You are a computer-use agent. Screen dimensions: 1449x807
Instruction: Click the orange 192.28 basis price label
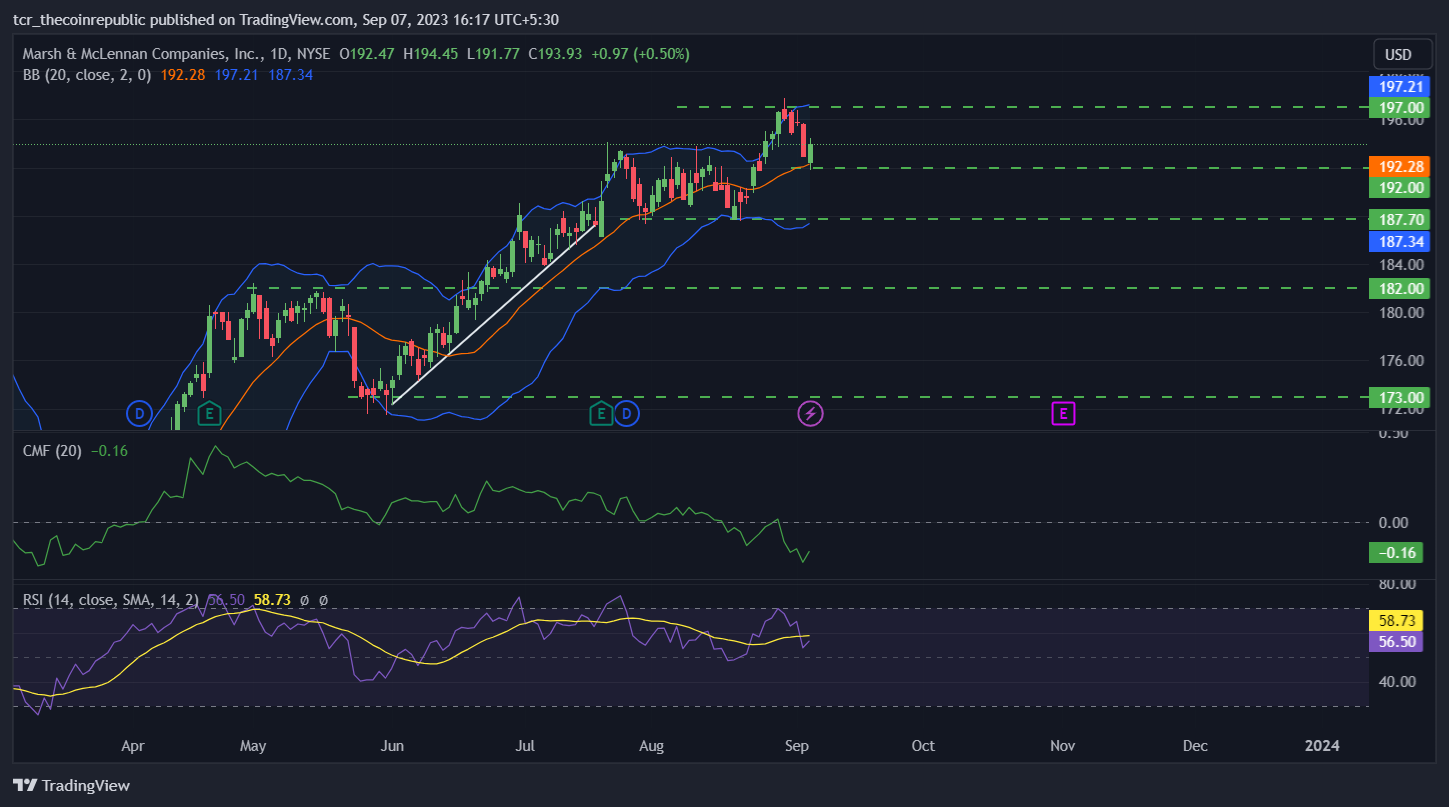point(1399,167)
